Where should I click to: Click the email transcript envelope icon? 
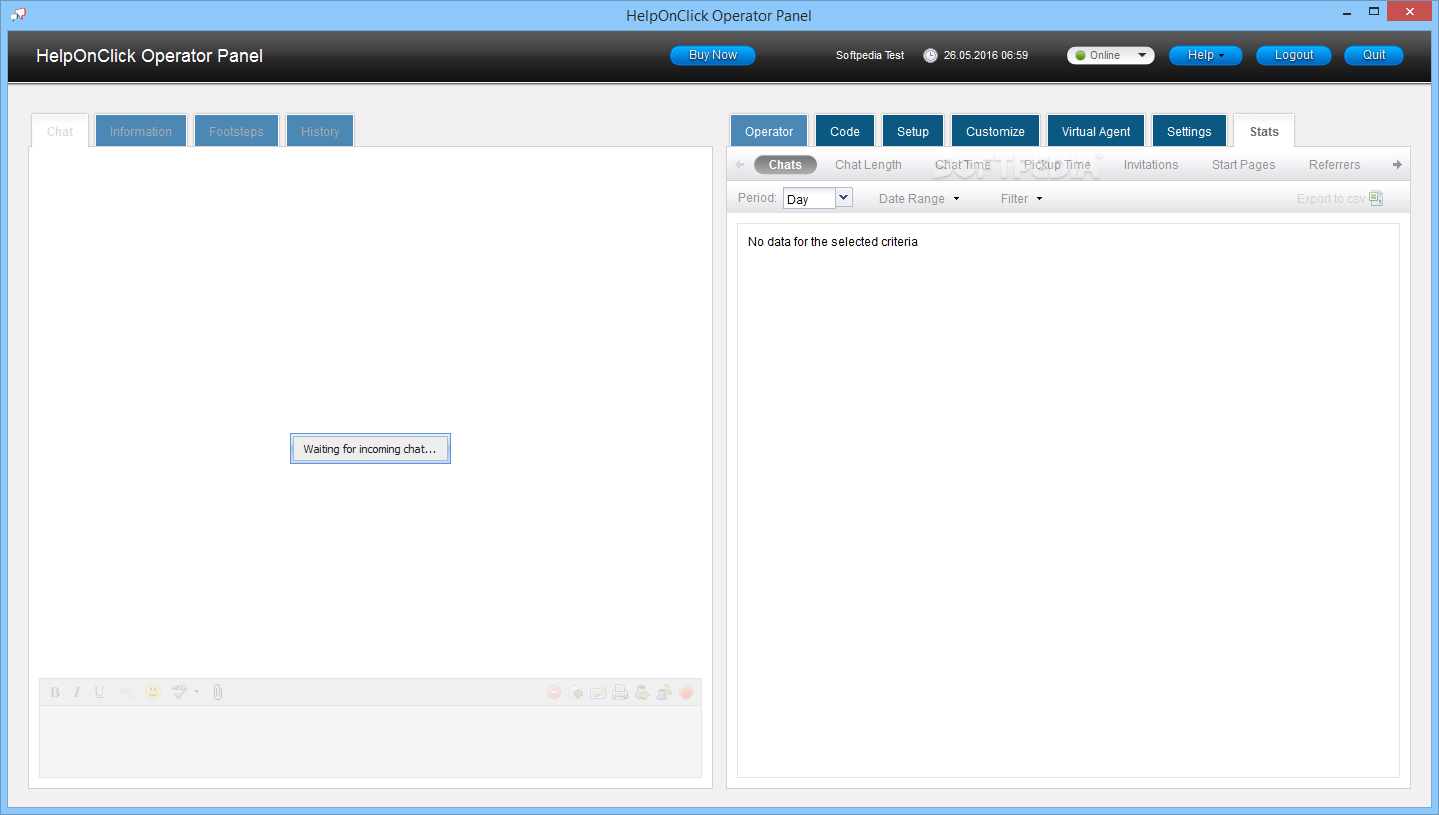point(598,692)
